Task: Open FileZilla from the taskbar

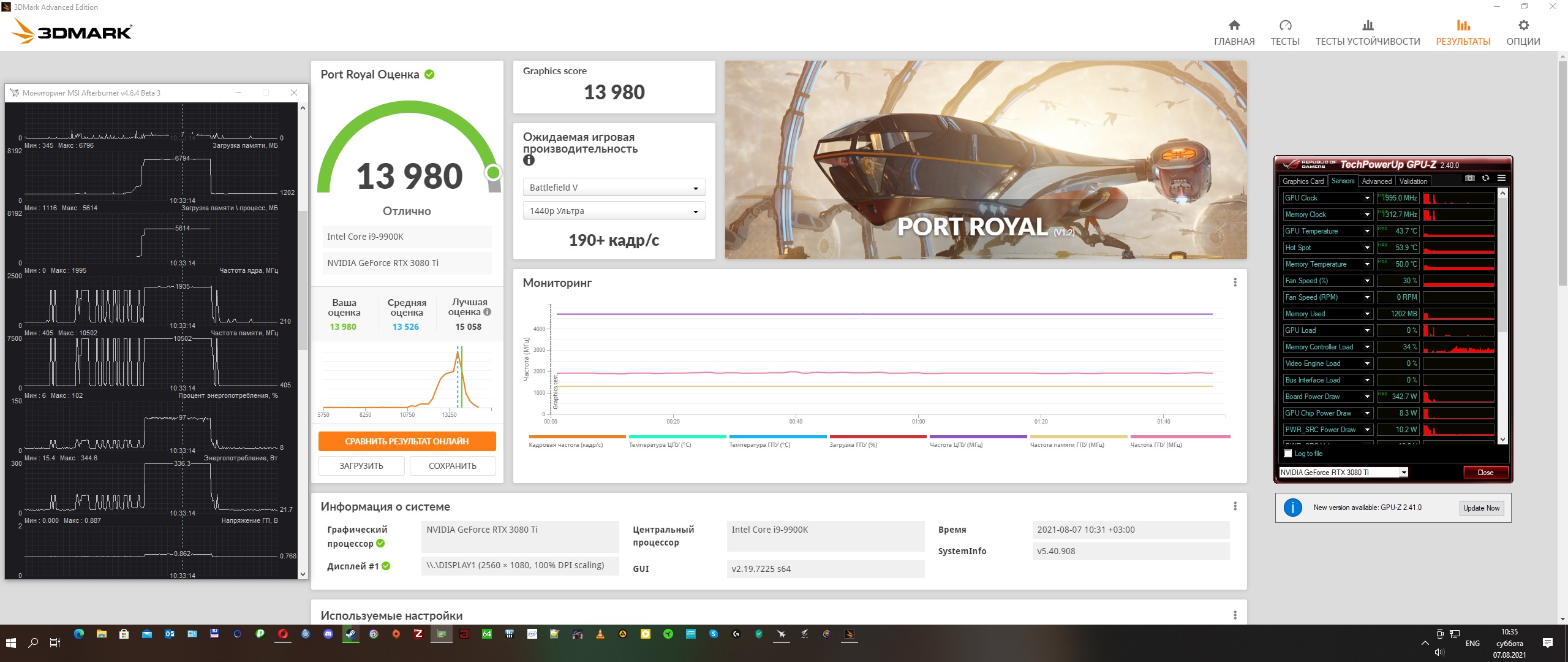Action: pyautogui.click(x=419, y=634)
